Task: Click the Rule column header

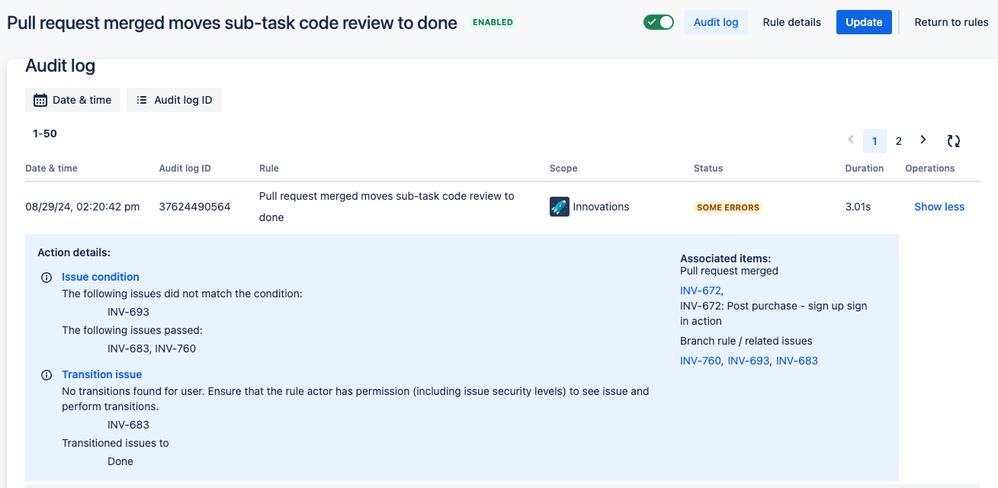Action: click(x=269, y=169)
